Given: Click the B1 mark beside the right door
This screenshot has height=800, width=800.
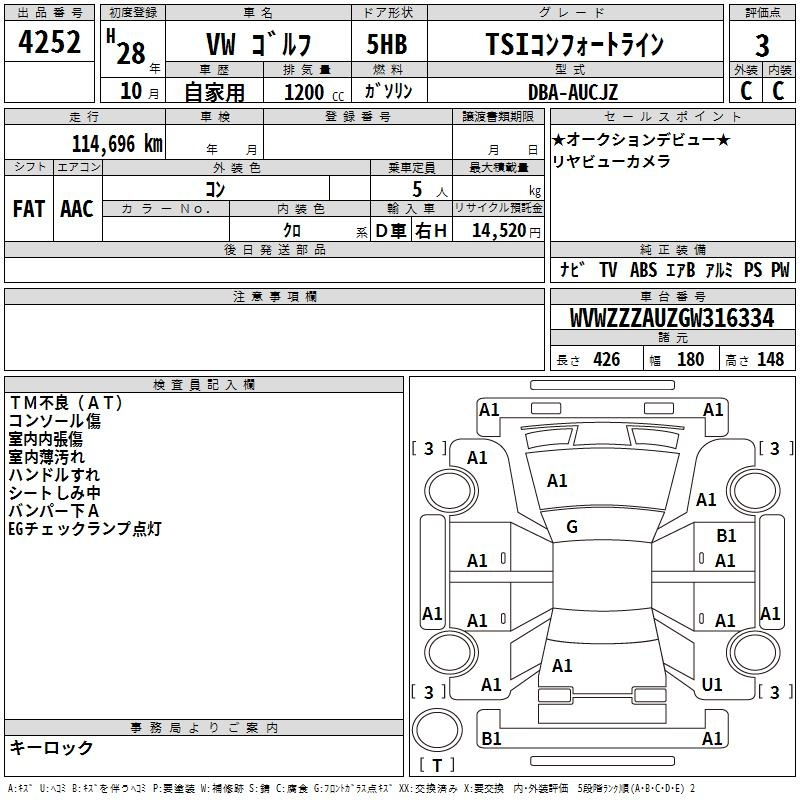Looking at the screenshot, I should 726,537.
